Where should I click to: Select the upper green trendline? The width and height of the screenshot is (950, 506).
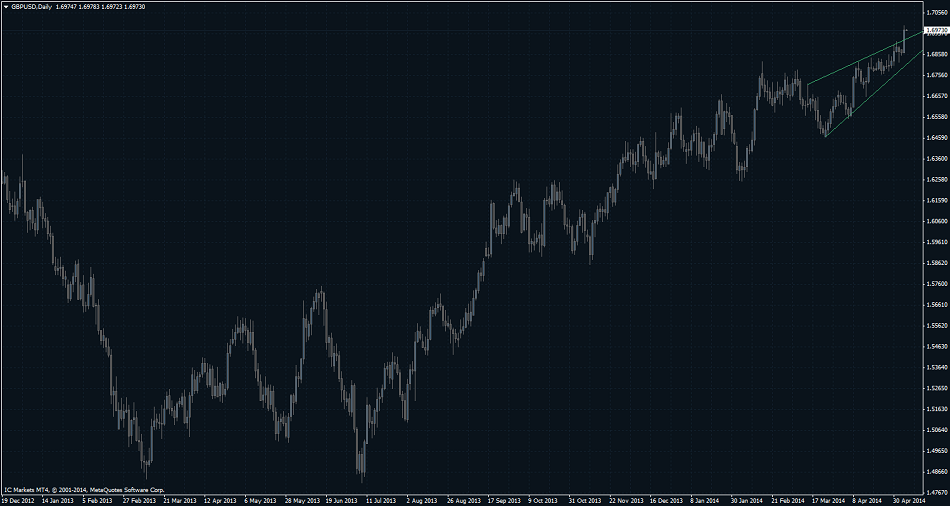[x=850, y=65]
